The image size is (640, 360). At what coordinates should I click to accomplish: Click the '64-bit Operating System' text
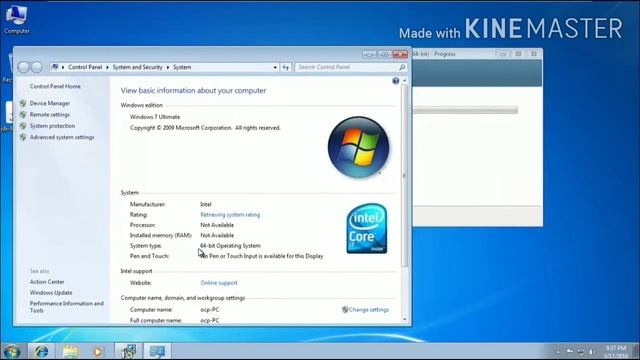(230, 246)
